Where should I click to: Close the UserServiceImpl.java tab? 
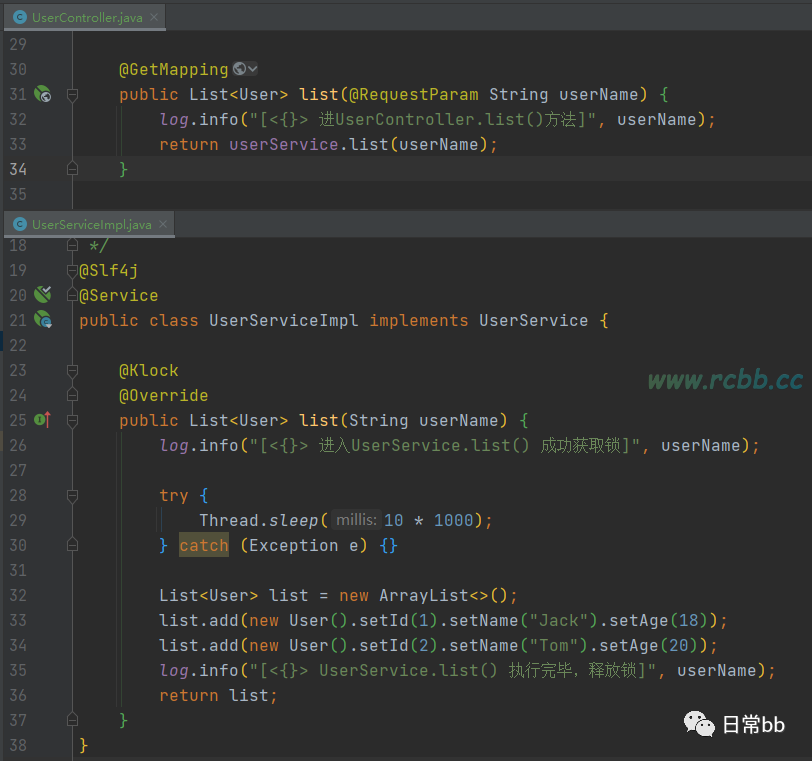coord(163,224)
